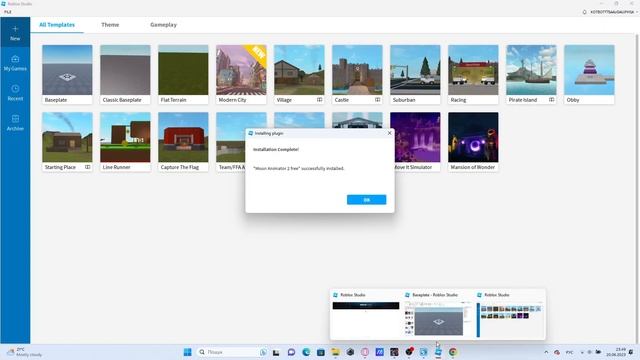Click the Roblox Studio taskbar icon
This screenshot has width=640, height=360.
(438, 352)
